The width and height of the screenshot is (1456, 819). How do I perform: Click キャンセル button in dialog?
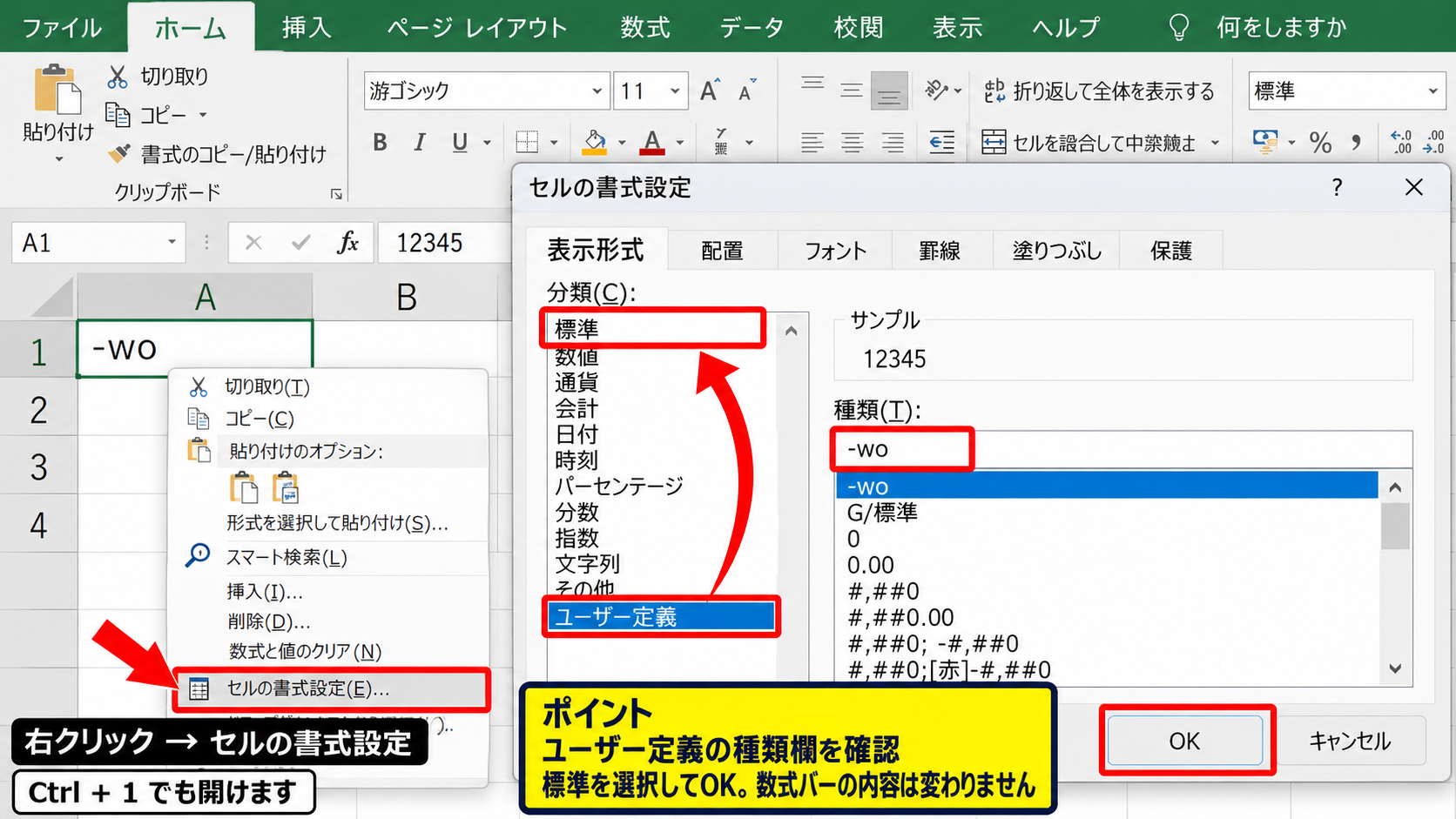point(1350,741)
